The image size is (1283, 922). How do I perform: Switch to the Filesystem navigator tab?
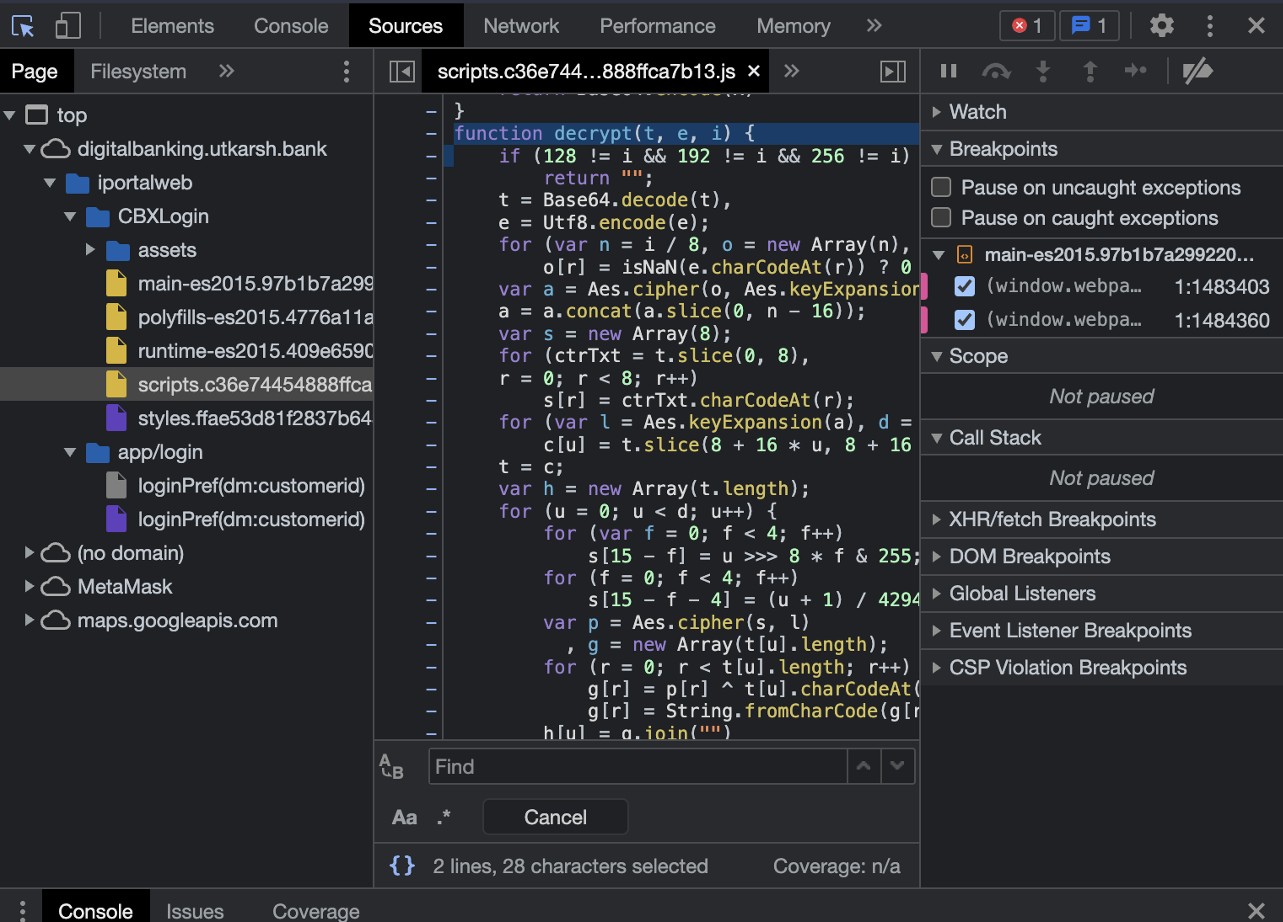pos(138,71)
